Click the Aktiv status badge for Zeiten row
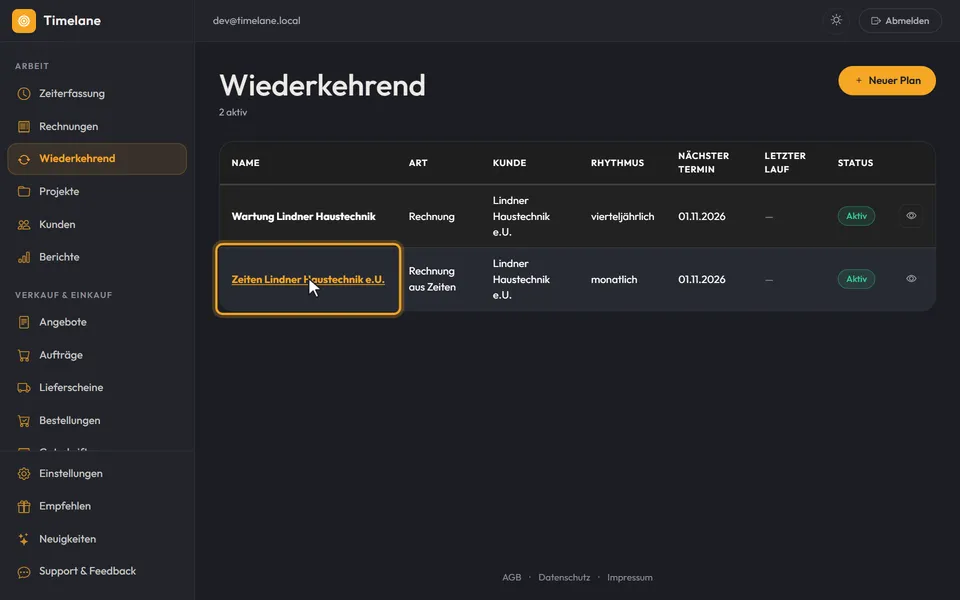This screenshot has height=600, width=960. click(856, 279)
